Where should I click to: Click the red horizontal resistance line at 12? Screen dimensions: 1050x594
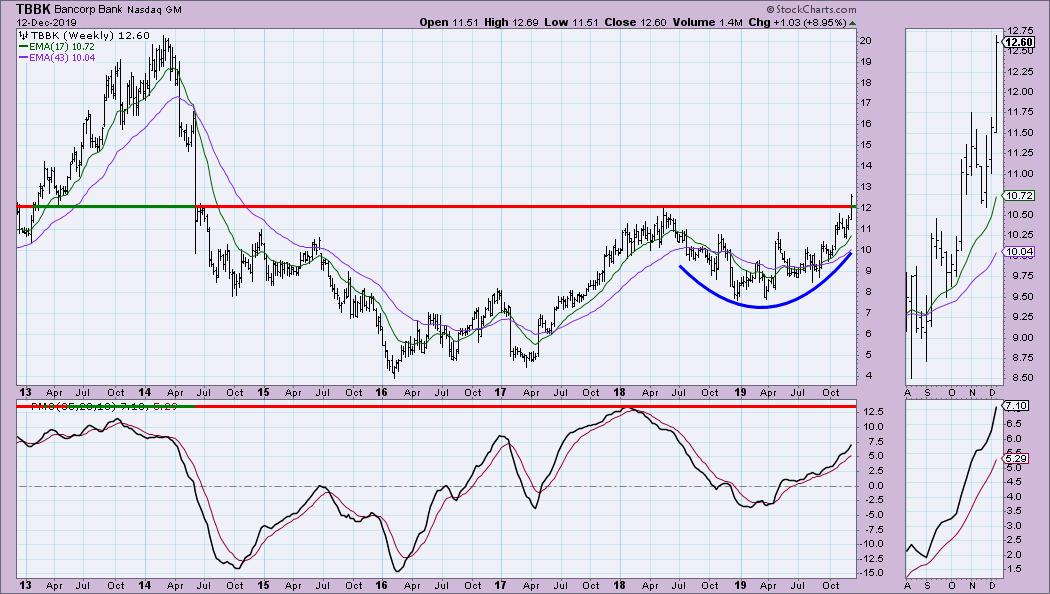pyautogui.click(x=524, y=206)
